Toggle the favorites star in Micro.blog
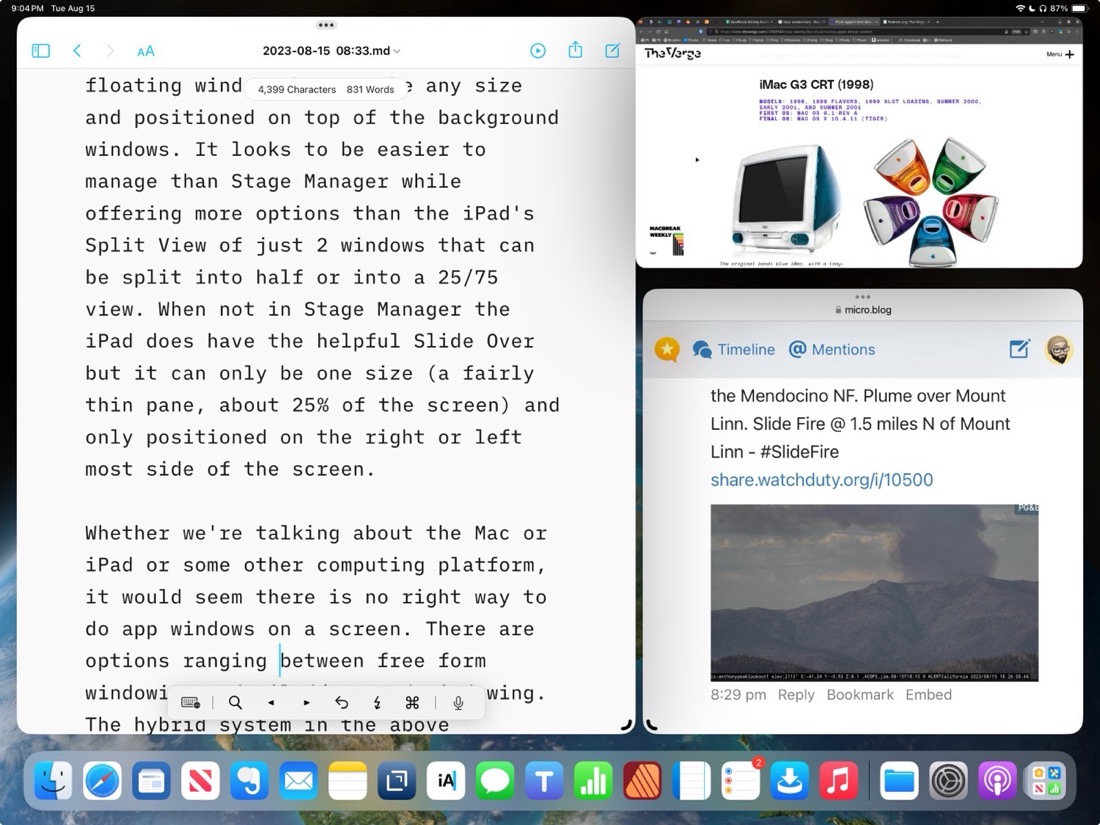 667,349
